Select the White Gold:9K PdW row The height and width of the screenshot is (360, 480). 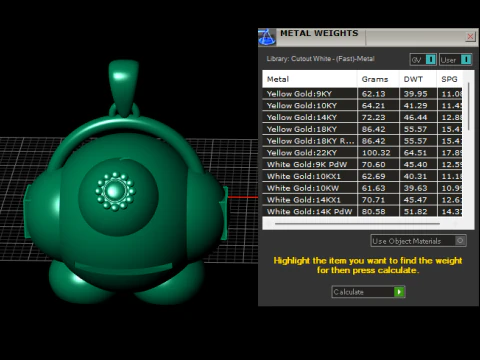tap(362, 164)
